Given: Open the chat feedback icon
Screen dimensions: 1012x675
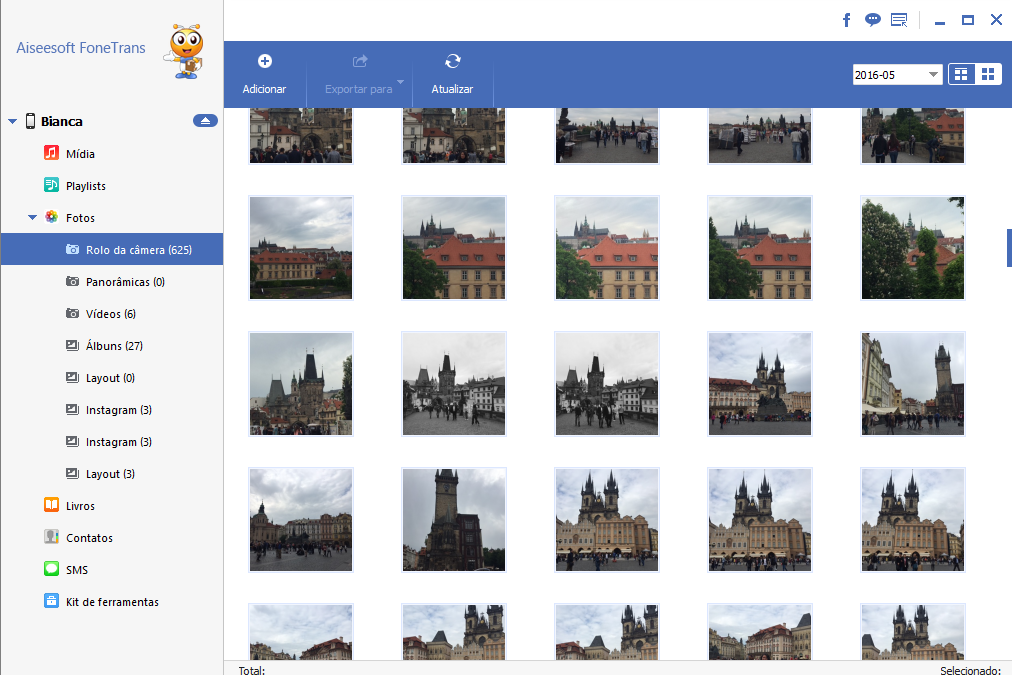Looking at the screenshot, I should [x=872, y=20].
